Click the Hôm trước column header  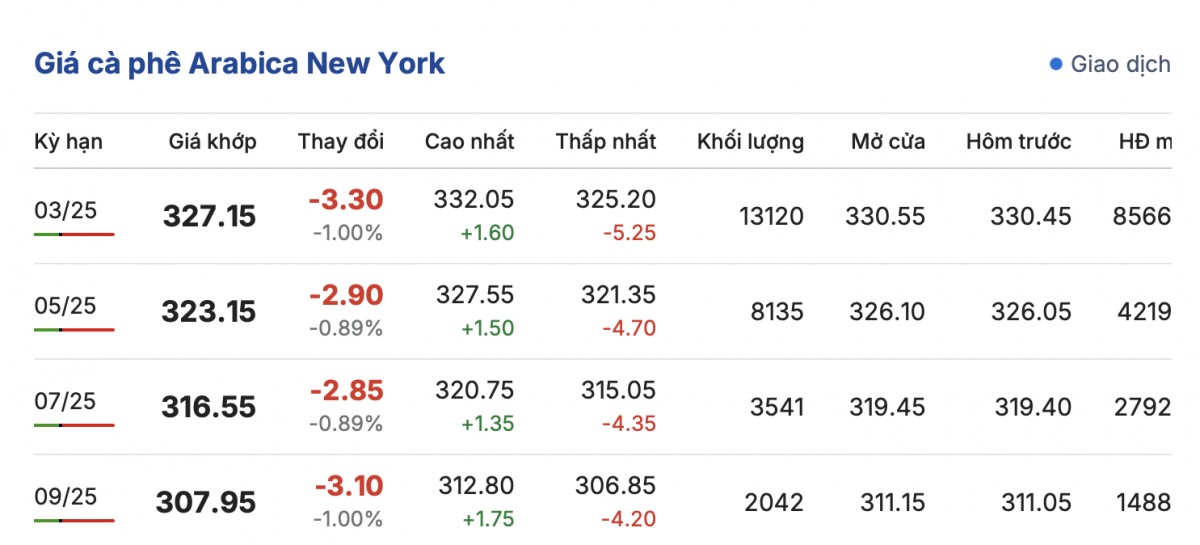(x=1018, y=141)
